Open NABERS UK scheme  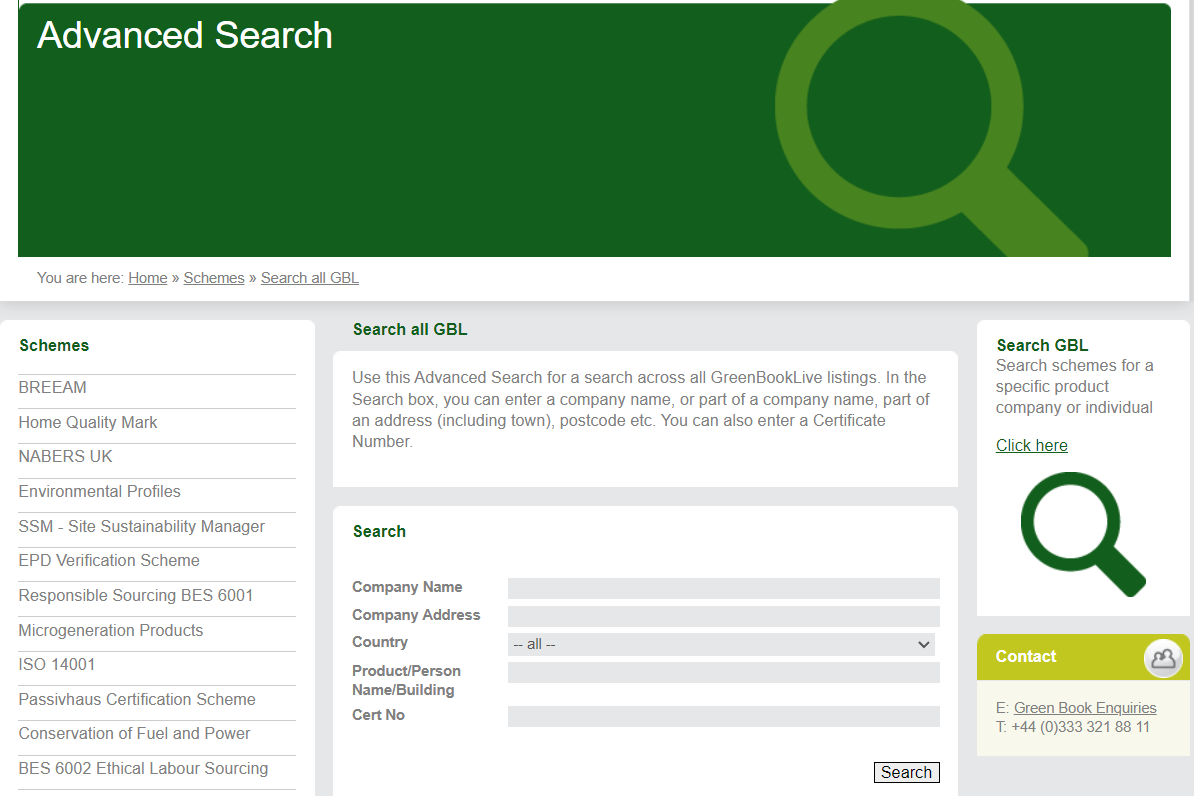tap(65, 457)
